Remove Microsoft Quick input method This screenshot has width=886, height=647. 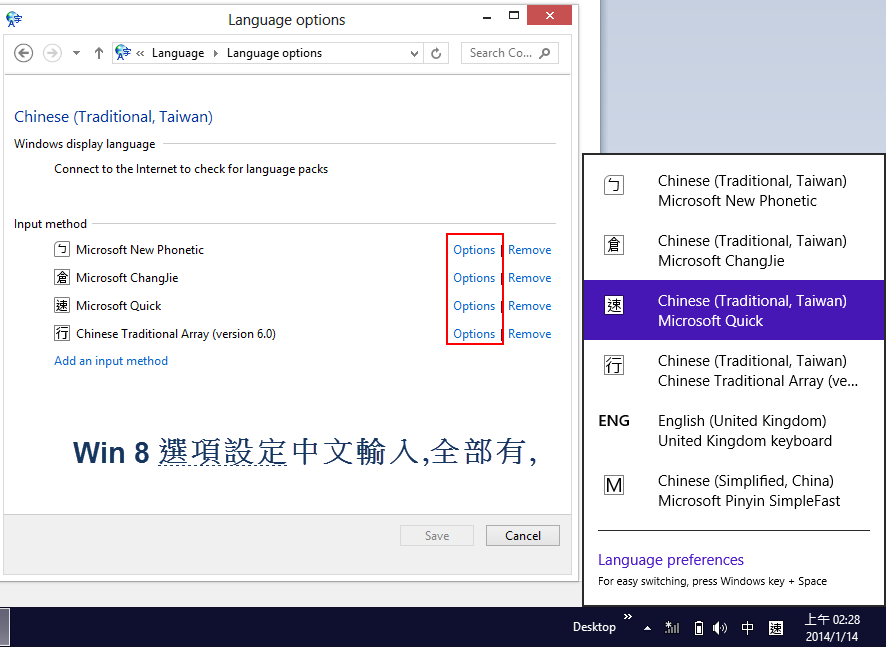pyautogui.click(x=529, y=306)
